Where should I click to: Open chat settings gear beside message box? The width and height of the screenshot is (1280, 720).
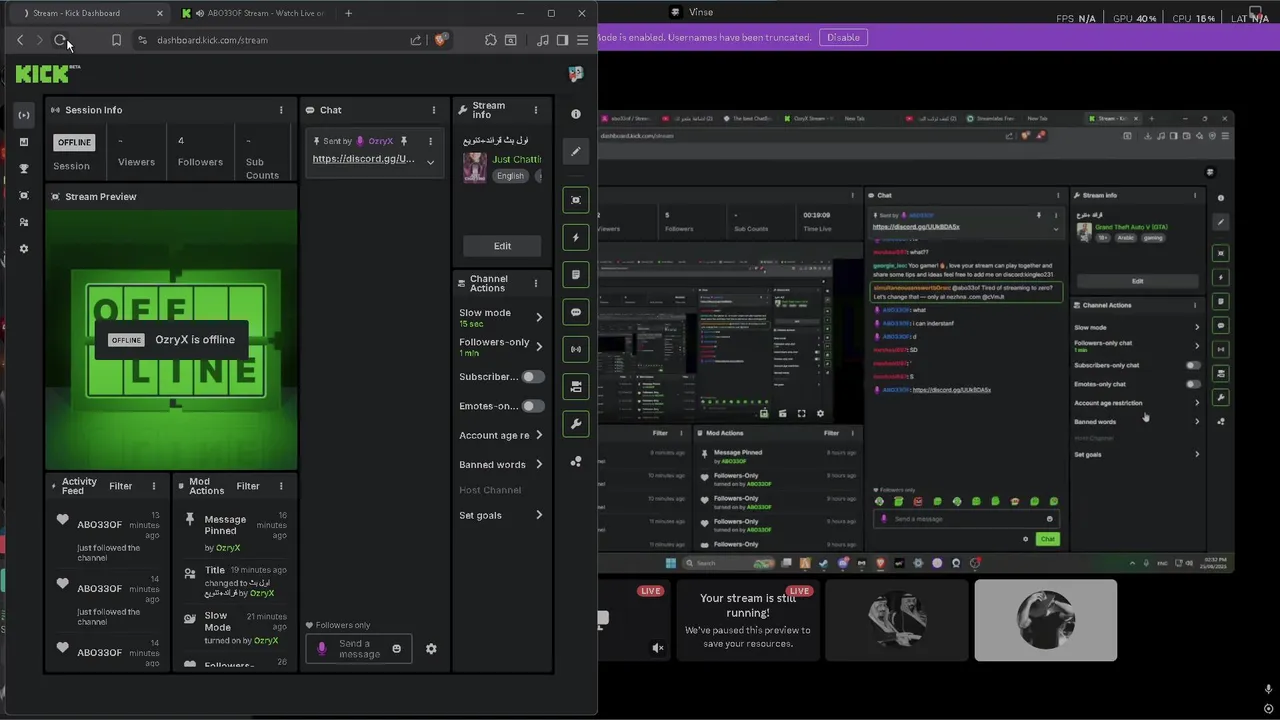(x=431, y=649)
